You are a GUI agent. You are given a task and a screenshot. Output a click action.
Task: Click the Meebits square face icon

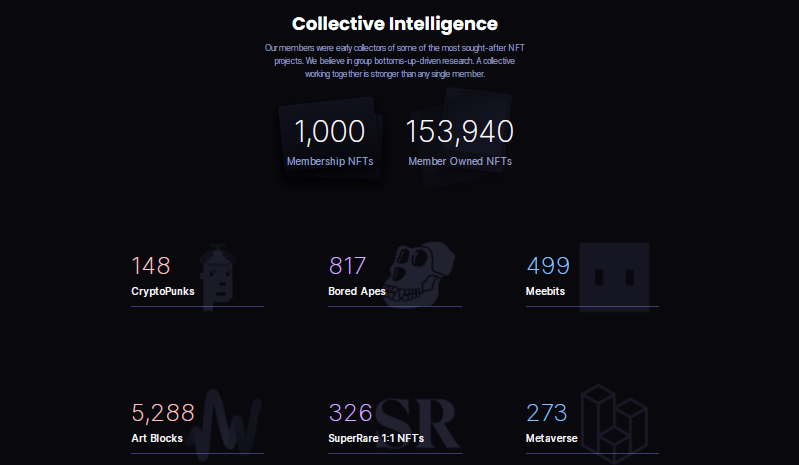614,275
